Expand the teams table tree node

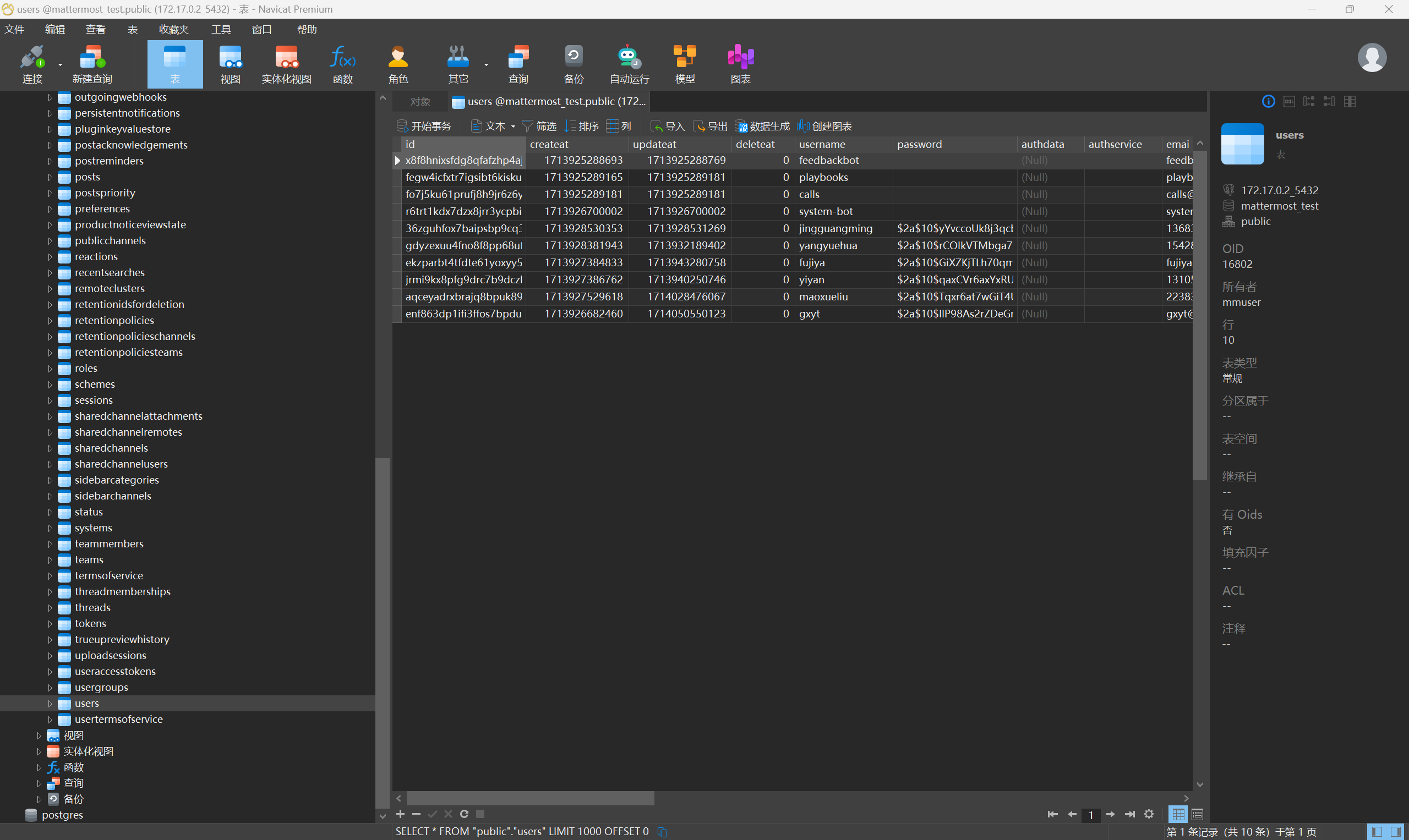coord(50,560)
